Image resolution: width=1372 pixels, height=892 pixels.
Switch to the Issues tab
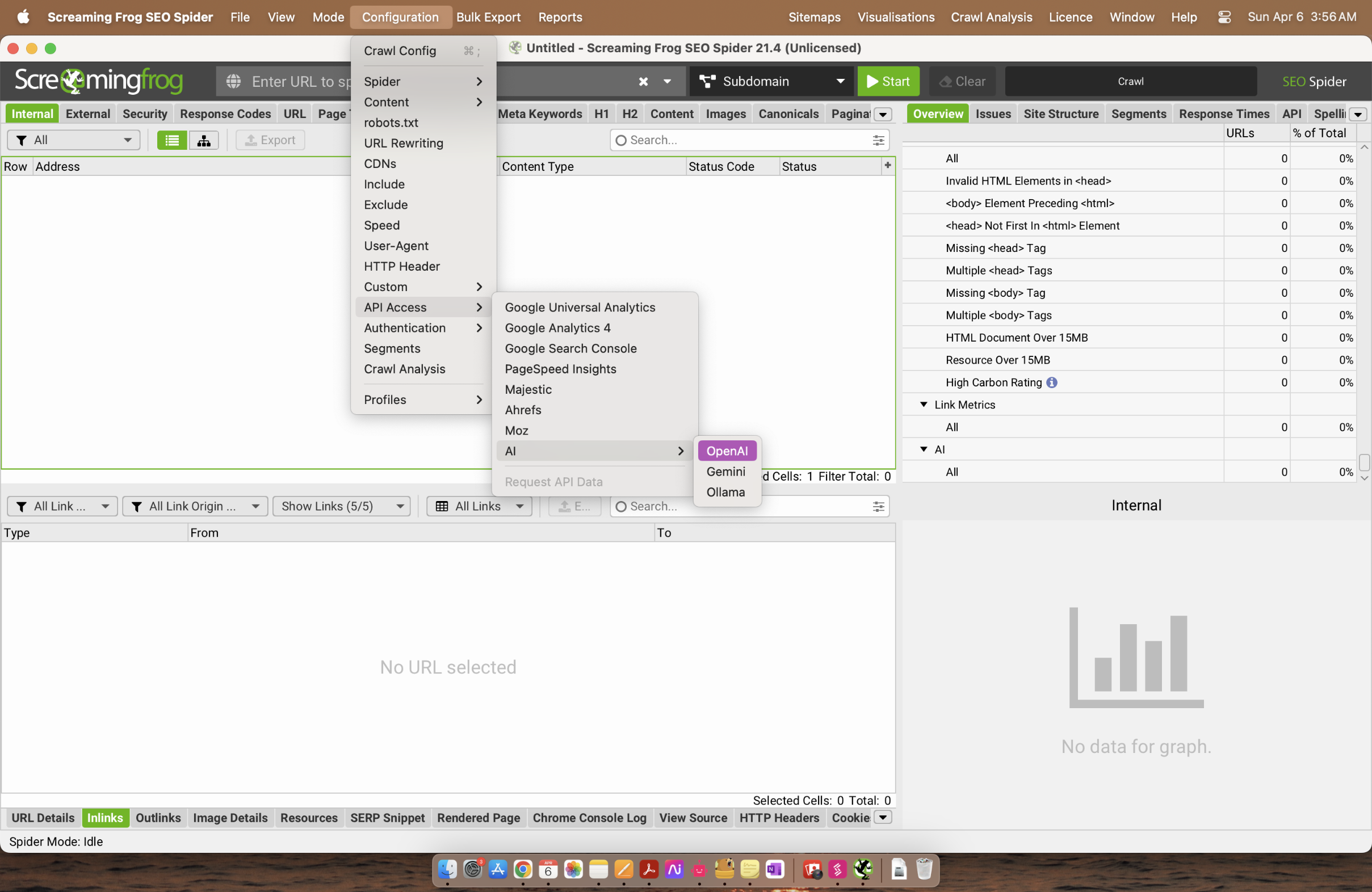[x=993, y=113]
